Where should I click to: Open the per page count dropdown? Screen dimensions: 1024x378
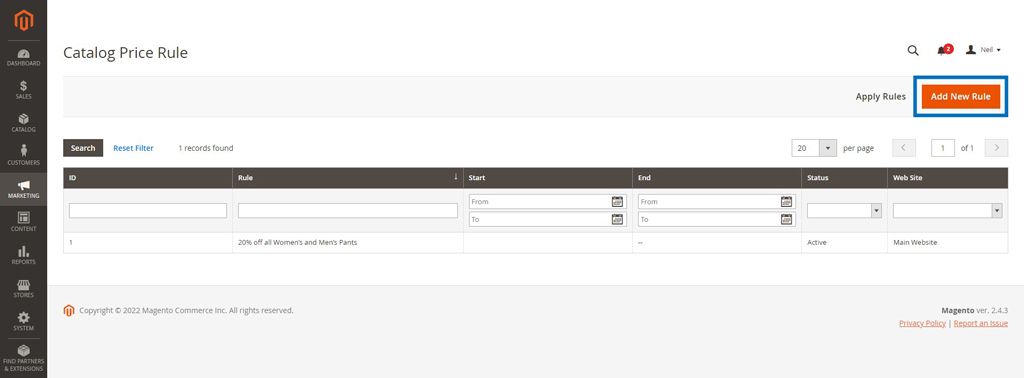click(x=814, y=148)
